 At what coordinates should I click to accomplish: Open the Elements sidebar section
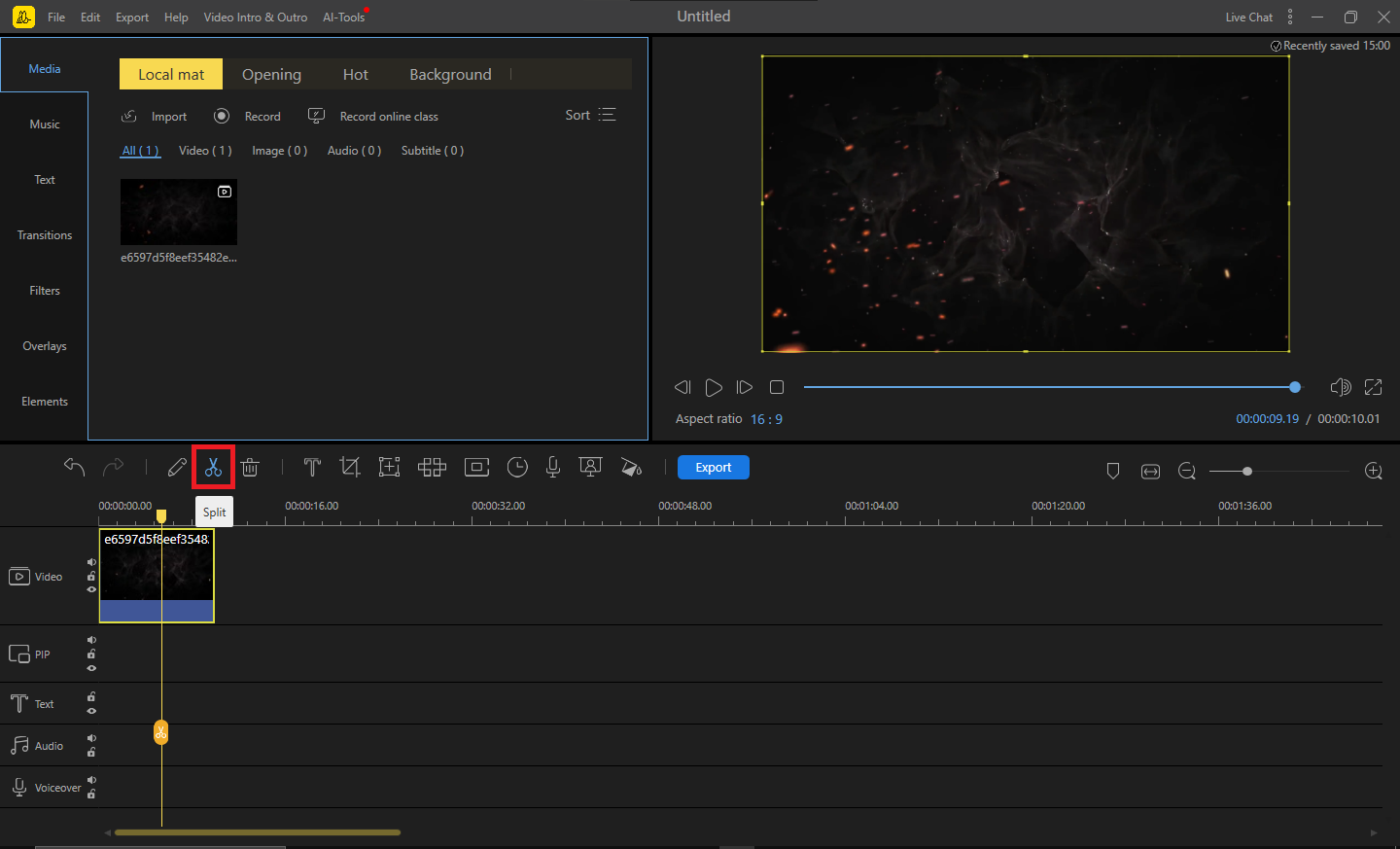coord(45,402)
